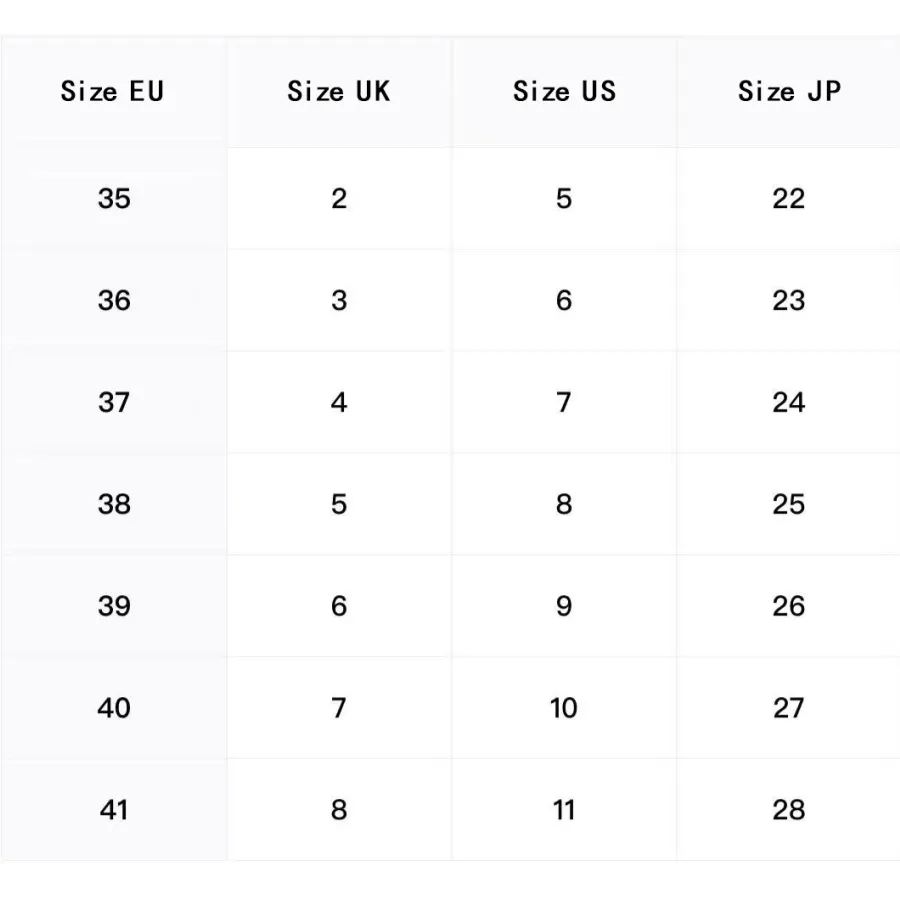Click the Size UK column header

click(338, 92)
